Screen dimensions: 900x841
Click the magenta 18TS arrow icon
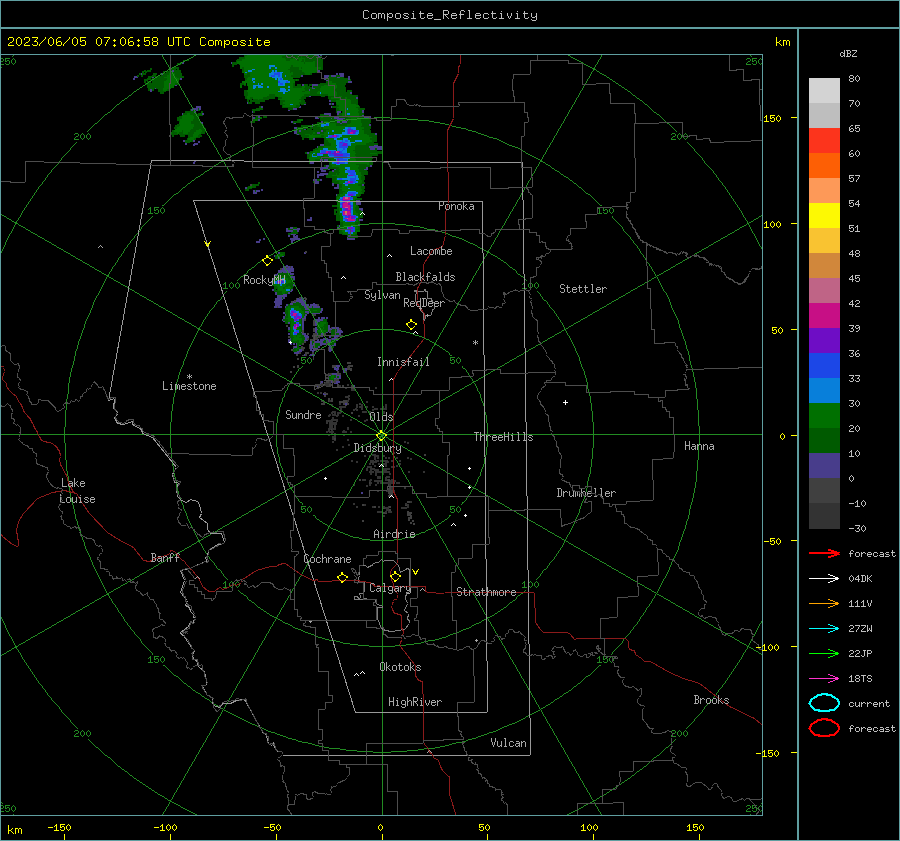point(824,679)
